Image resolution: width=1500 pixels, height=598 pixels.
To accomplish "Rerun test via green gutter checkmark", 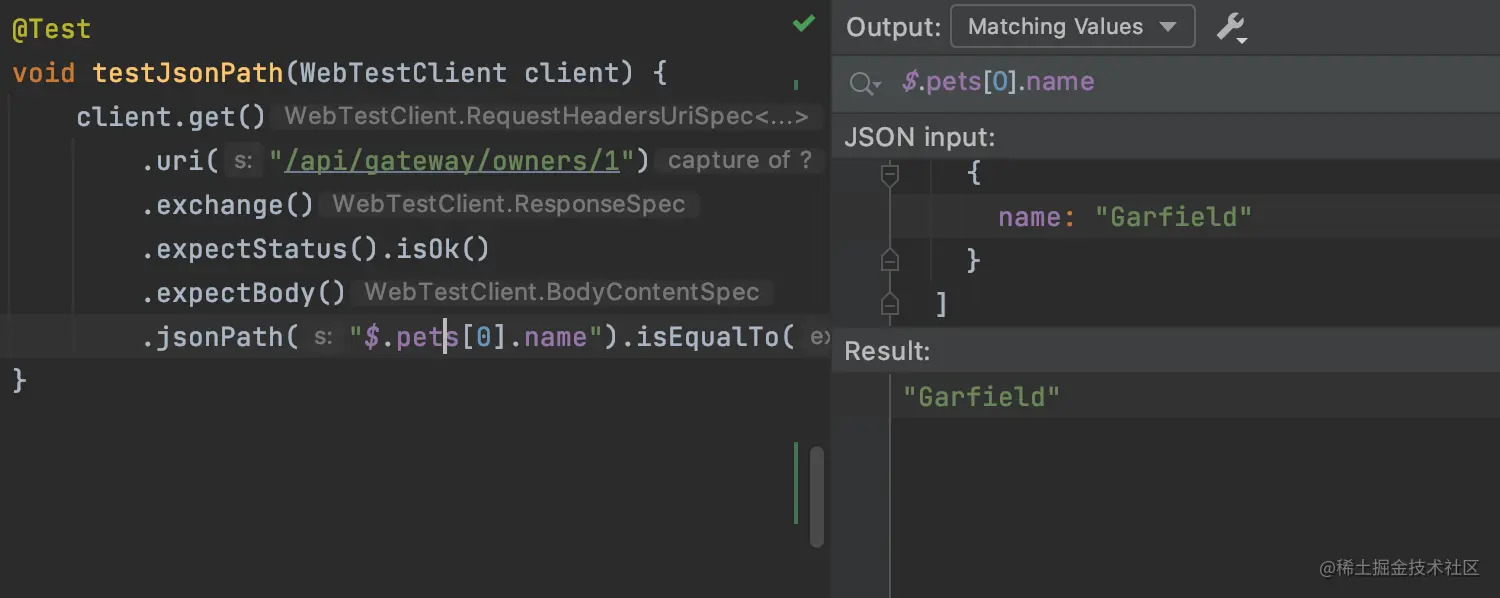I will (x=804, y=24).
